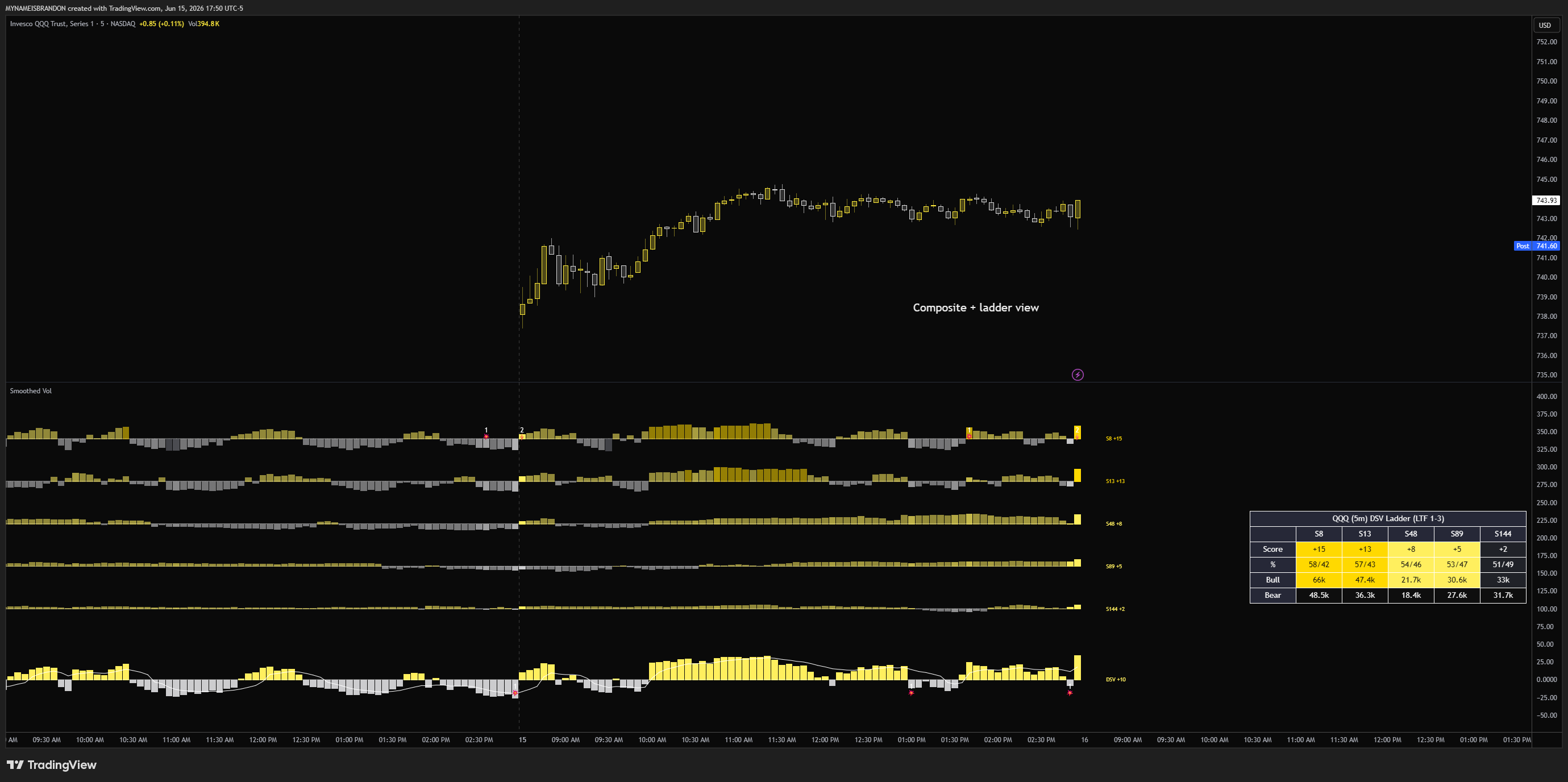Click the blue Post 741.60 price label
1568x782 pixels.
pos(1536,246)
